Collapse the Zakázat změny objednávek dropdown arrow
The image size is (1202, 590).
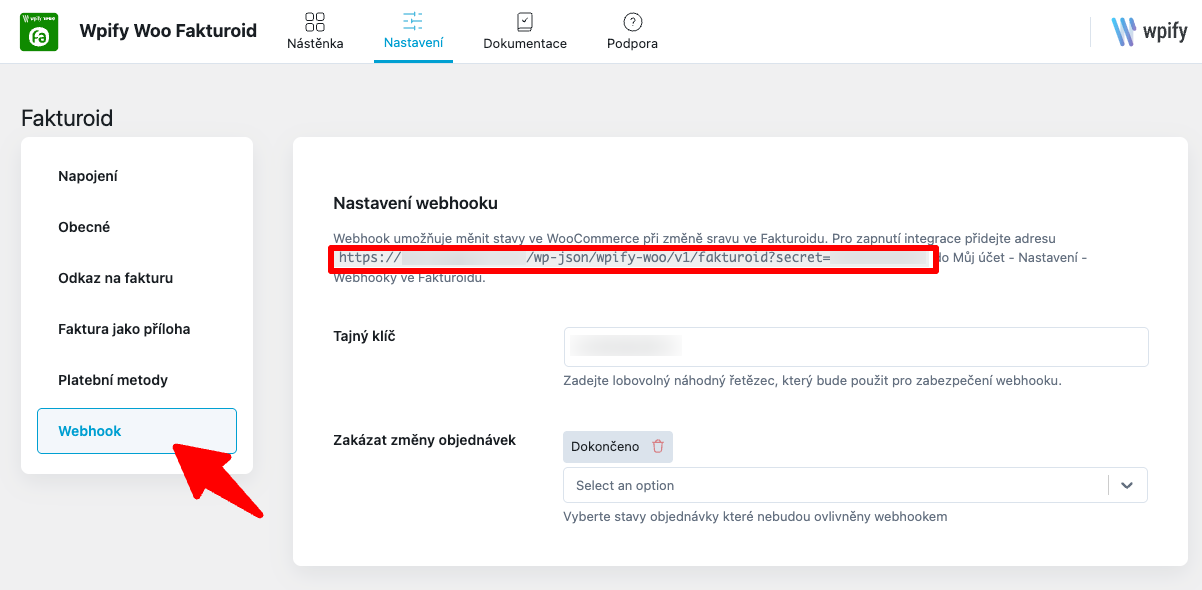coord(1128,485)
